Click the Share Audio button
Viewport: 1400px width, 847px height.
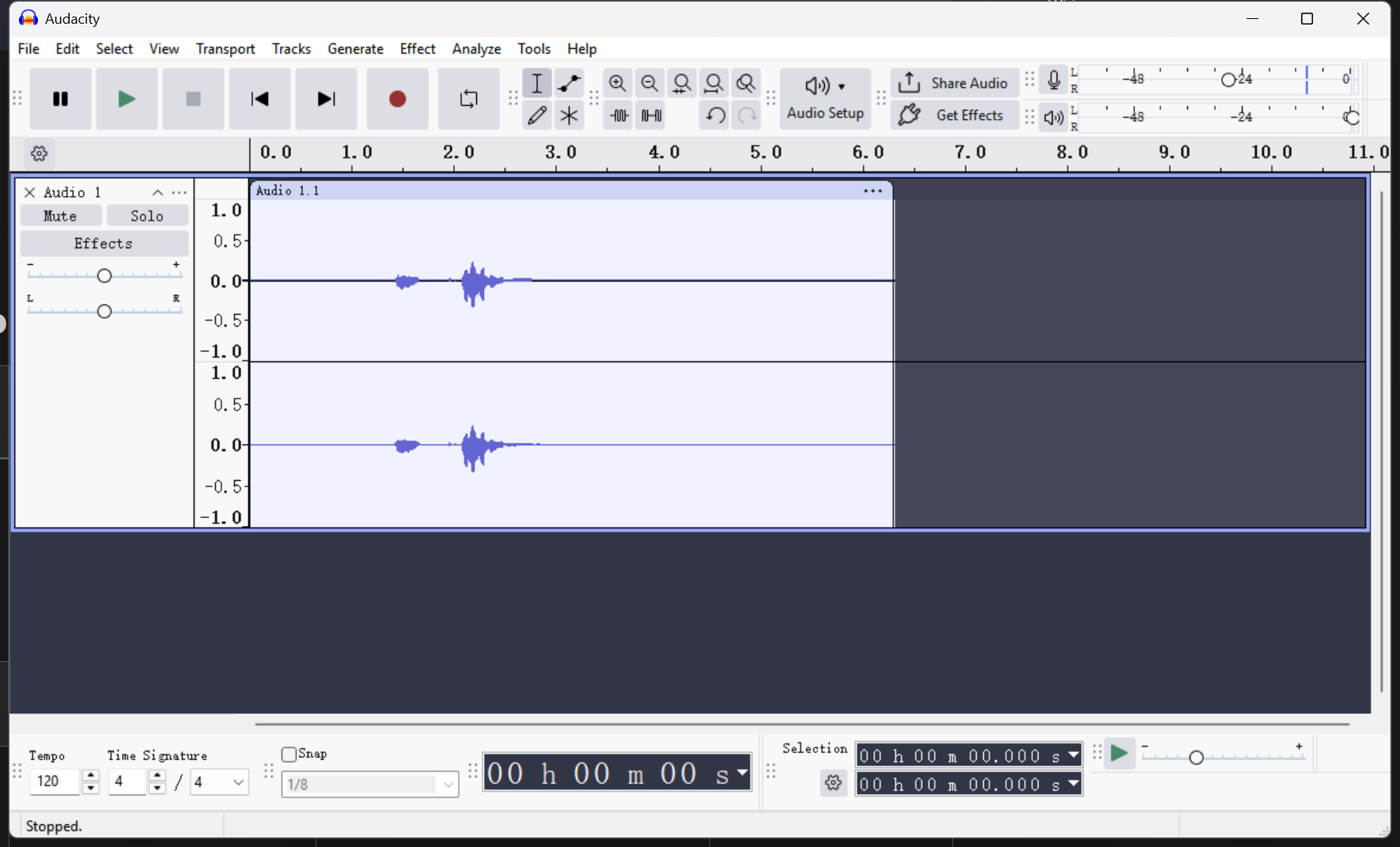coord(955,83)
